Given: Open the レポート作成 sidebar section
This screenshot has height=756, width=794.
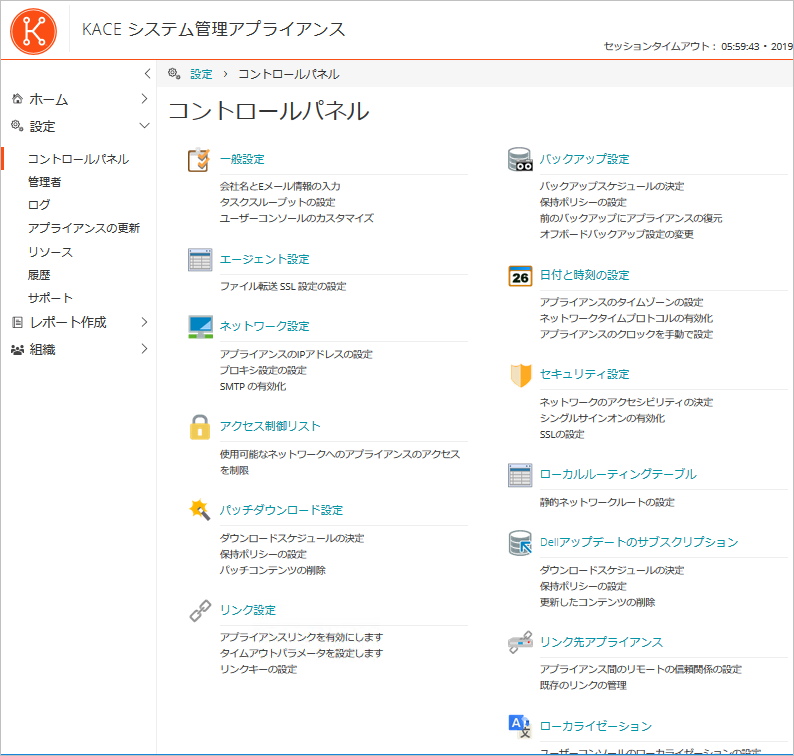Looking at the screenshot, I should coord(68,323).
